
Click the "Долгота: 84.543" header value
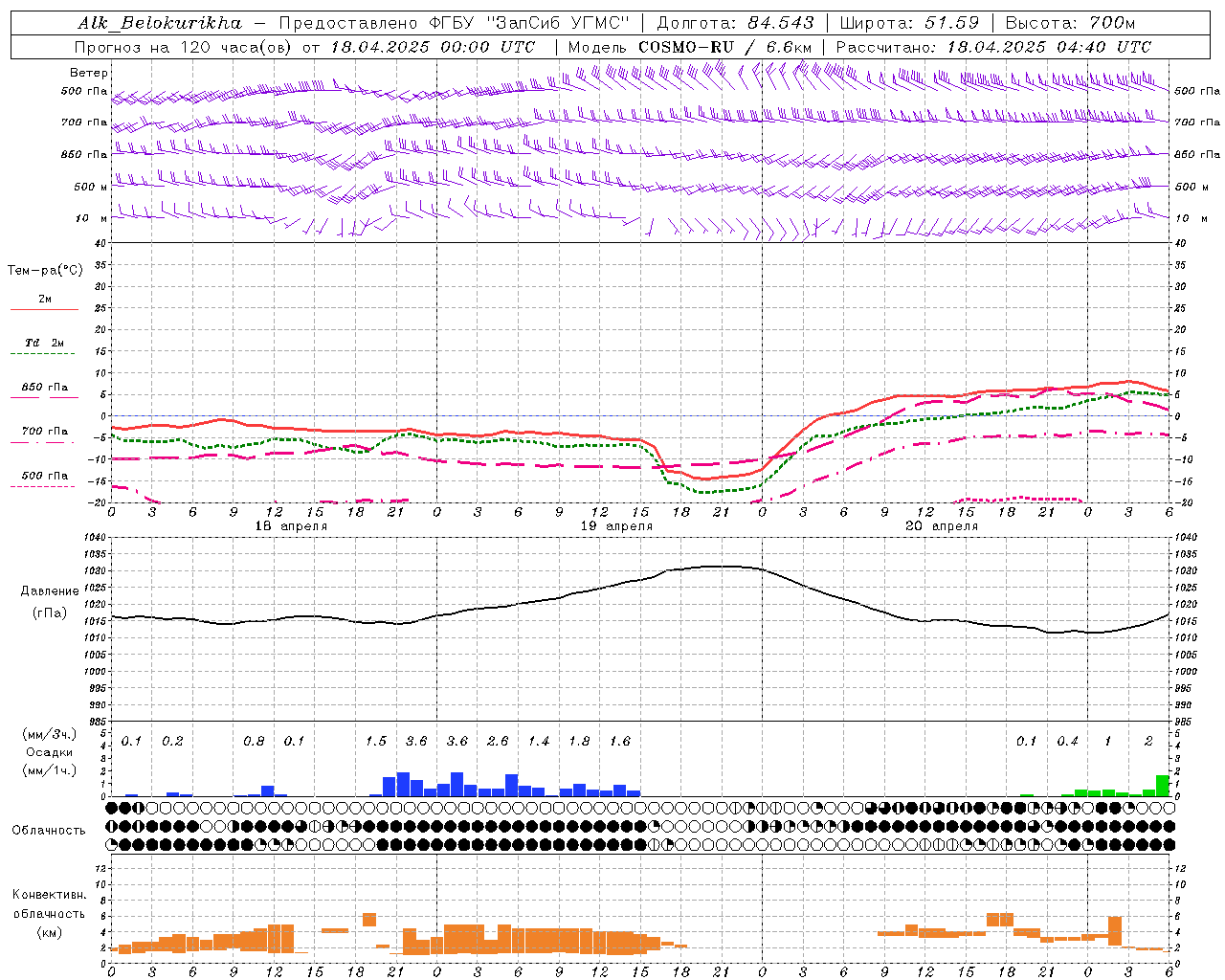(x=736, y=23)
